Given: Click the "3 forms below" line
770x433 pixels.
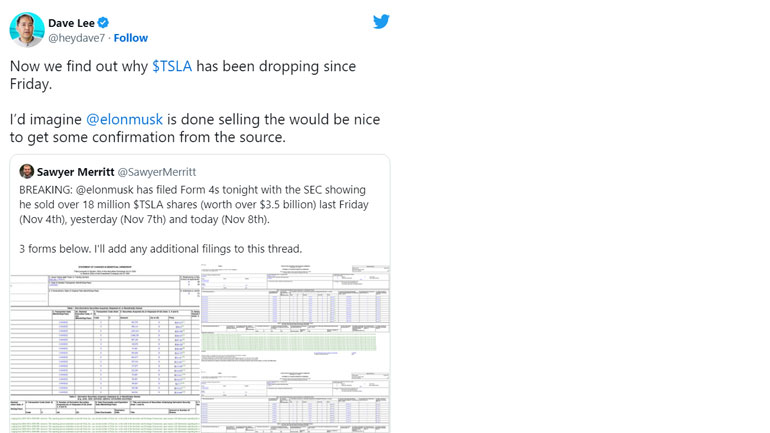Looking at the screenshot, I should pos(160,248).
